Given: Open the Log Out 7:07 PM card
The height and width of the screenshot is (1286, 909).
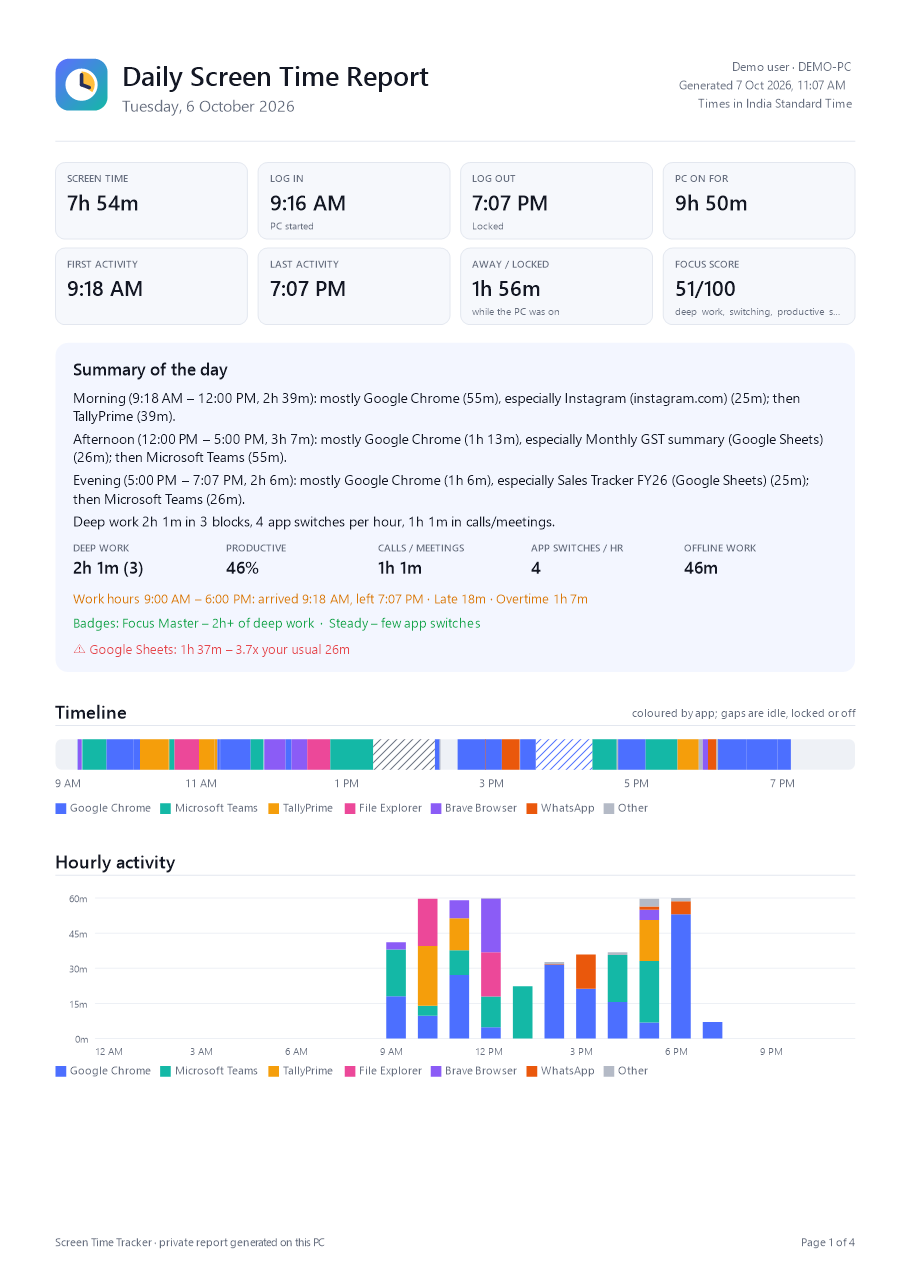Looking at the screenshot, I should [556, 201].
